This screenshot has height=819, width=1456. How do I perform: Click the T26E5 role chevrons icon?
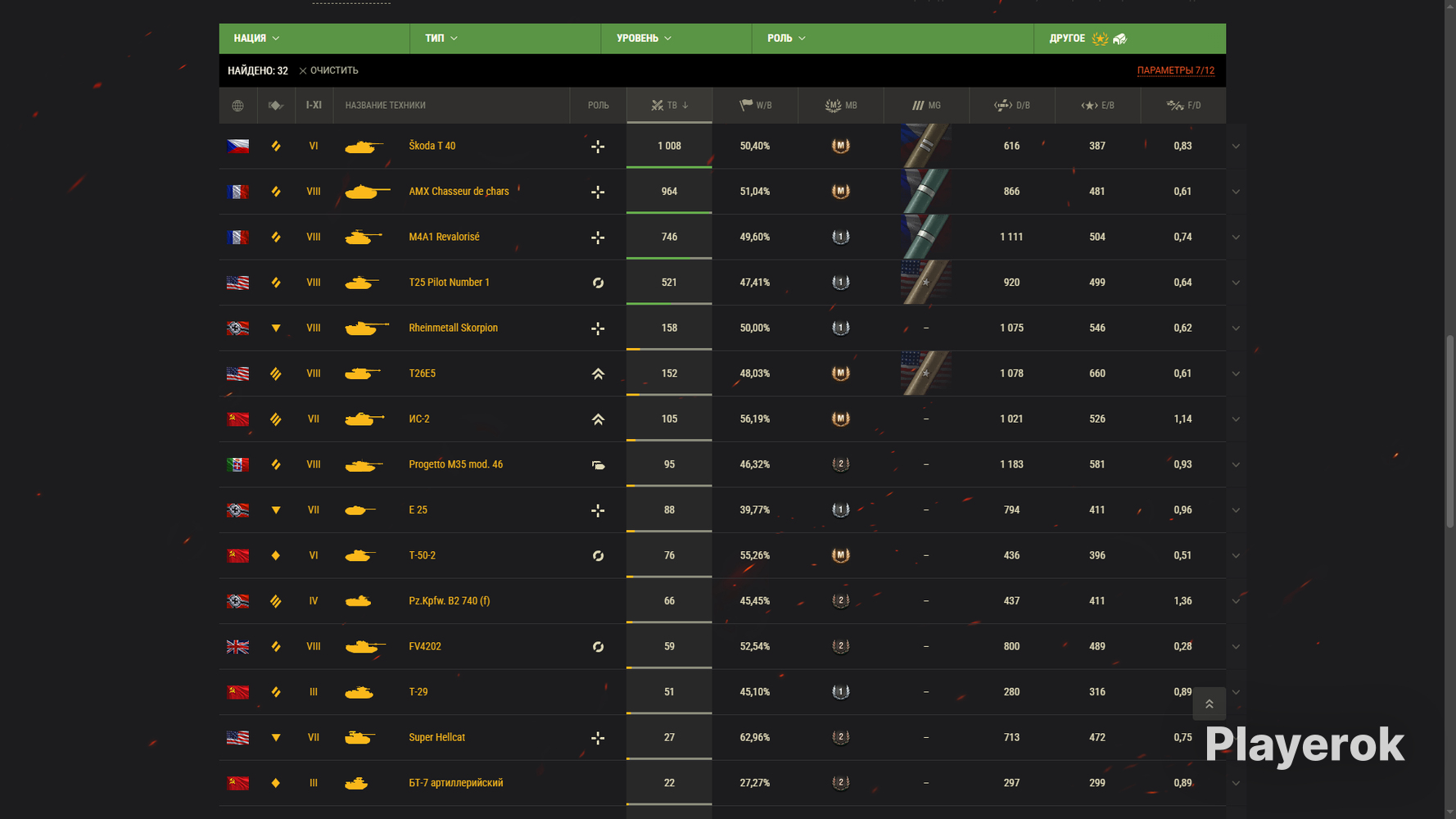[x=598, y=373]
